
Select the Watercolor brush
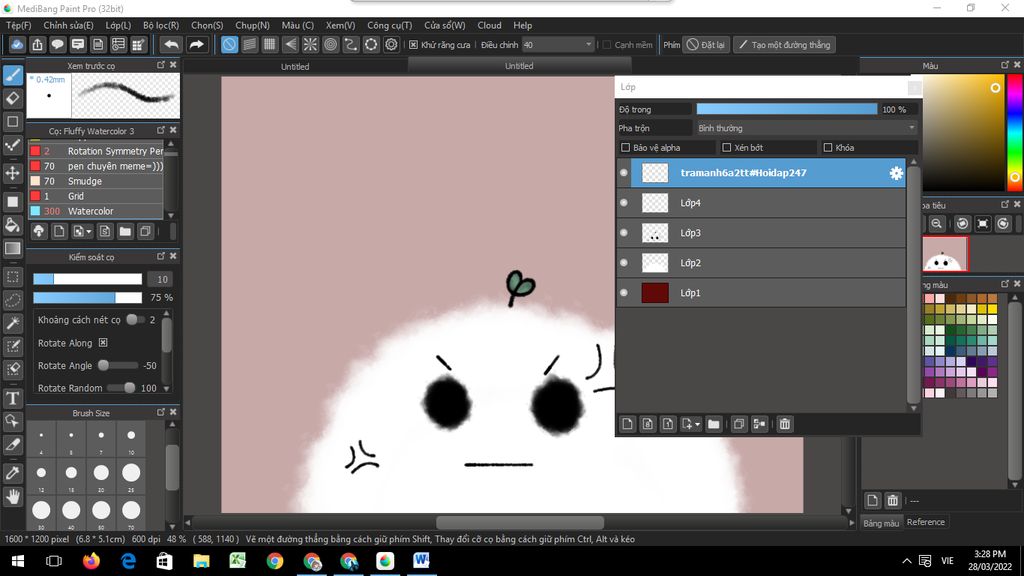click(96, 211)
